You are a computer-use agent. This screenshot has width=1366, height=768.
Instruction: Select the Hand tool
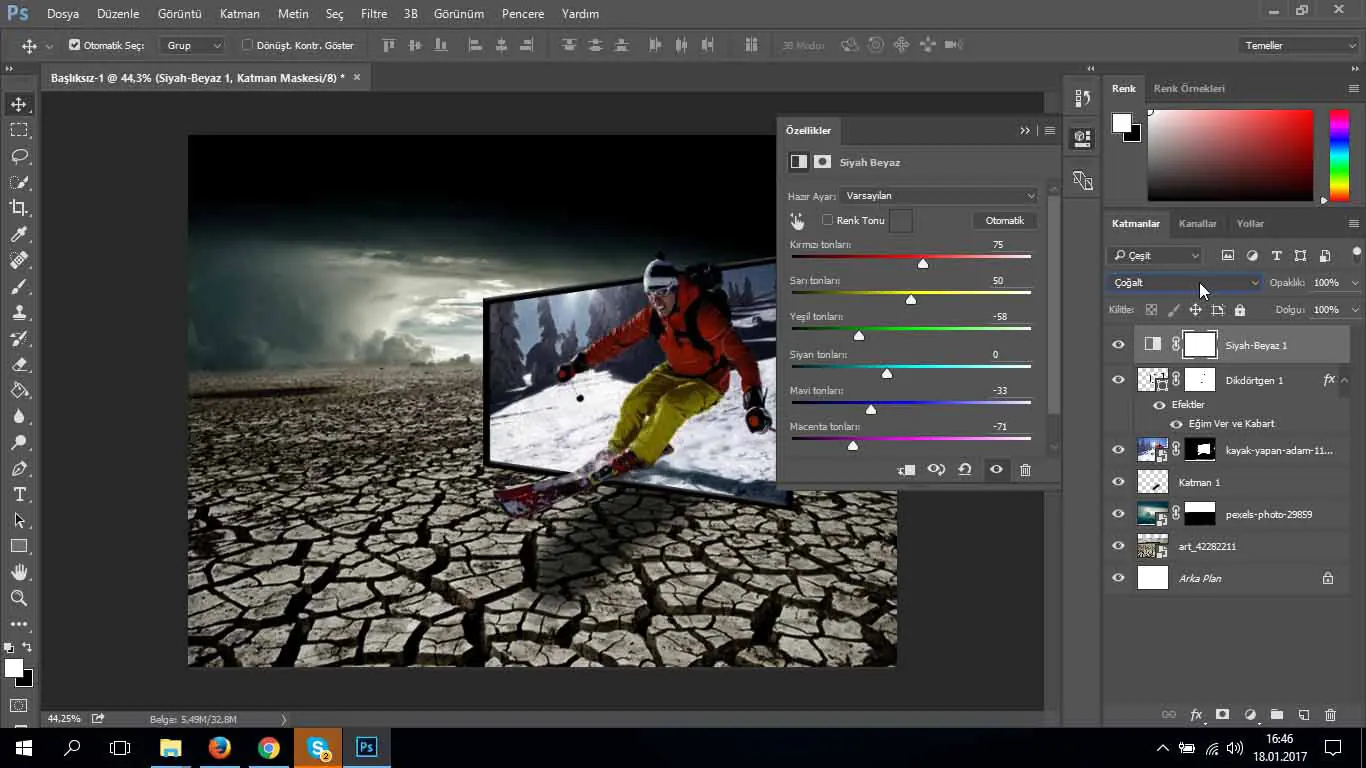pyautogui.click(x=19, y=572)
